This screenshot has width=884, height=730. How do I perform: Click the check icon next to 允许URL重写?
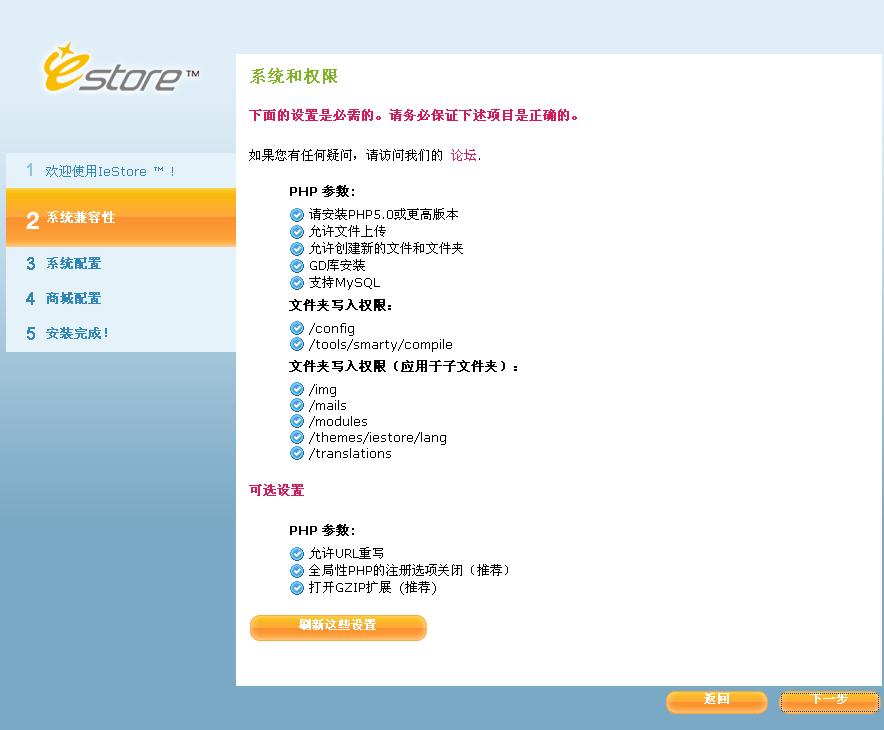point(297,553)
